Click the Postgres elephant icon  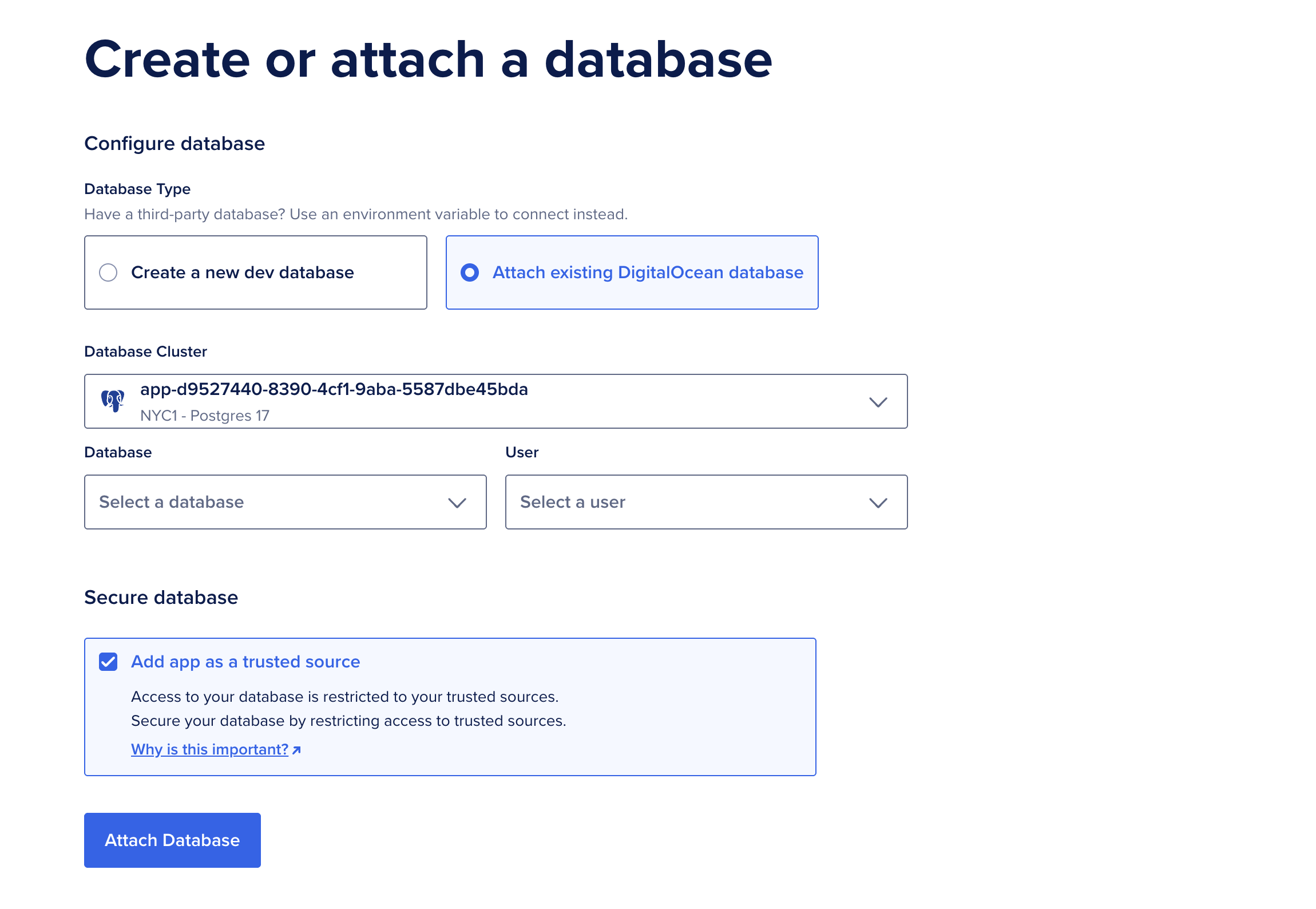tap(112, 401)
